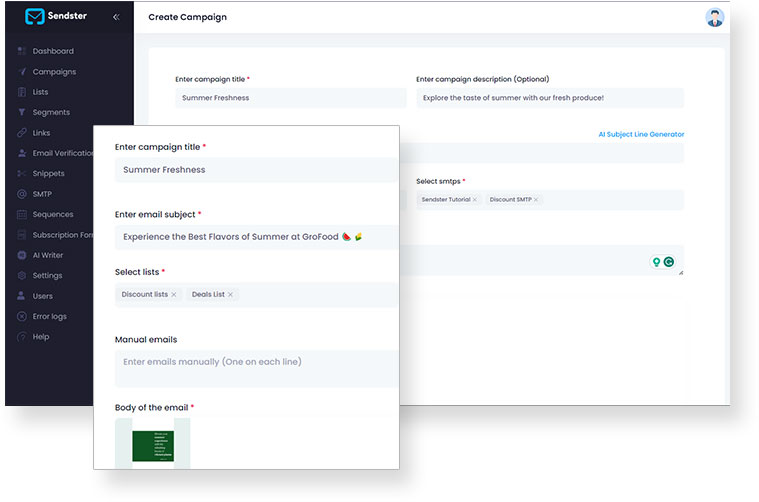Click the Segments funnel icon
This screenshot has height=502, width=759.
click(22, 112)
